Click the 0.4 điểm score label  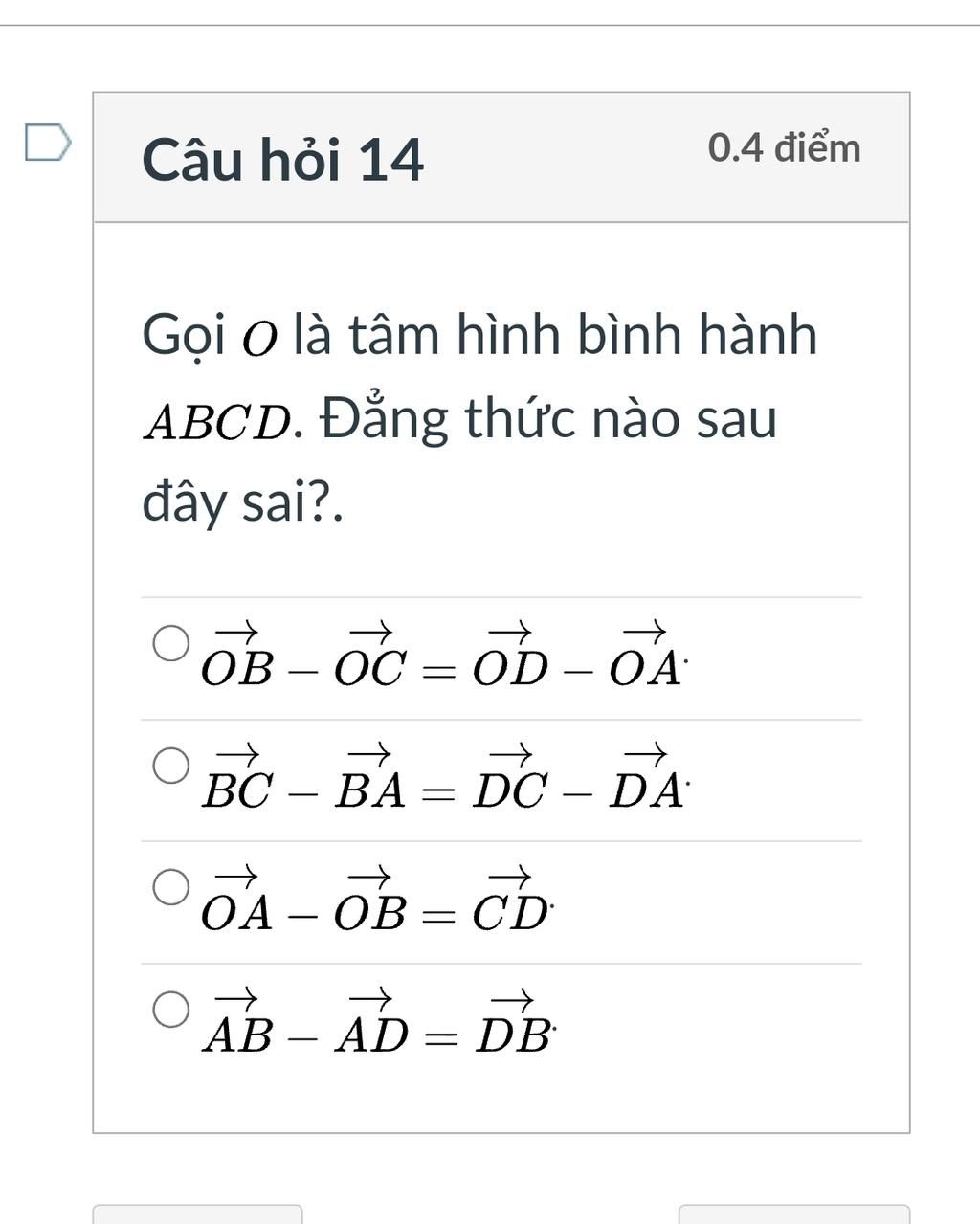(785, 148)
